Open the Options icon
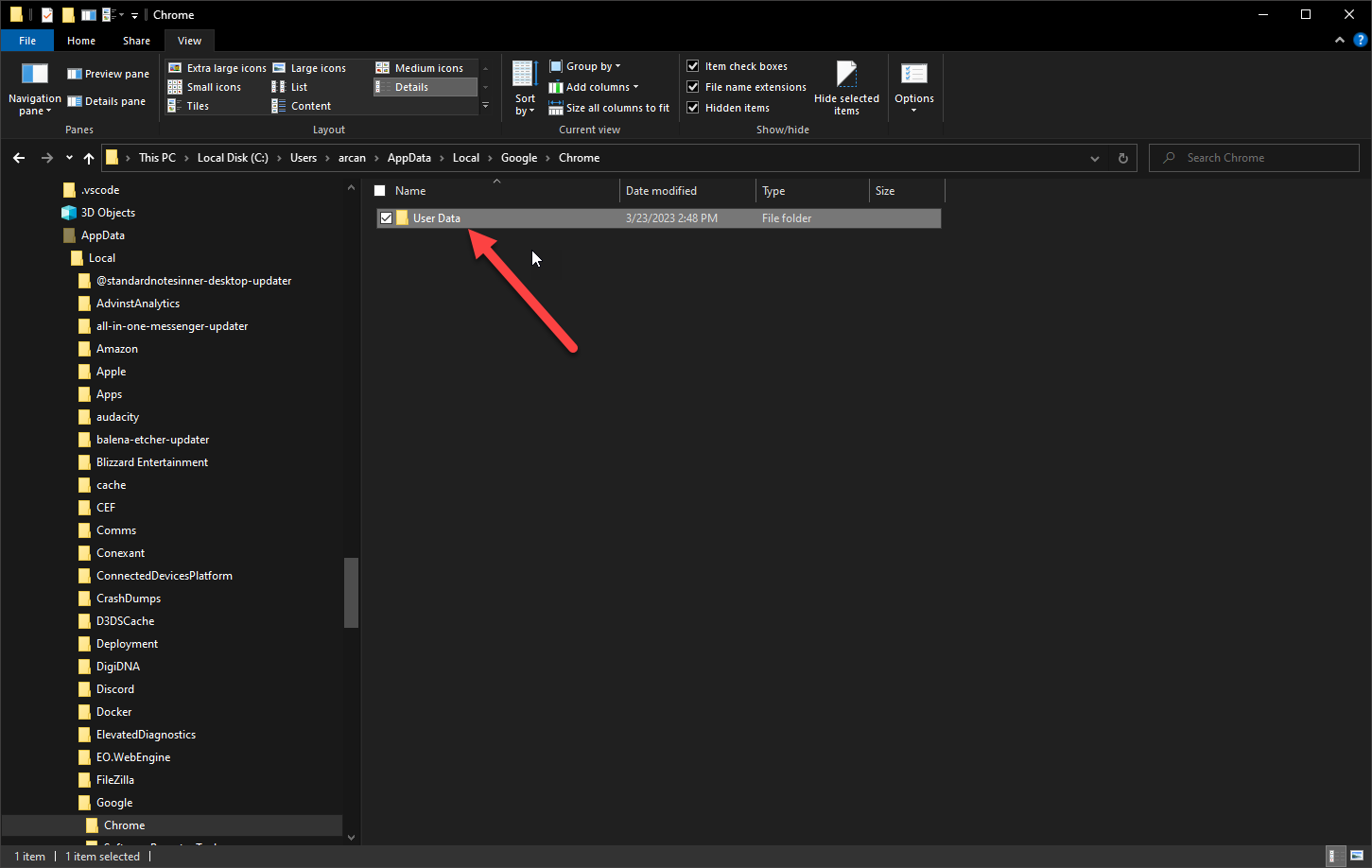The image size is (1372, 868). click(913, 75)
